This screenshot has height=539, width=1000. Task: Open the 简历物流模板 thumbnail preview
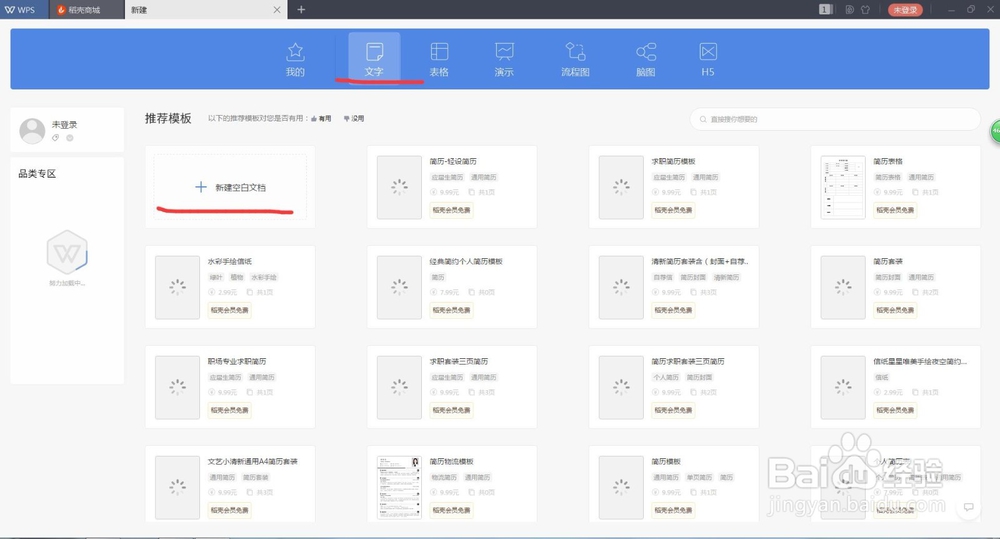click(399, 487)
